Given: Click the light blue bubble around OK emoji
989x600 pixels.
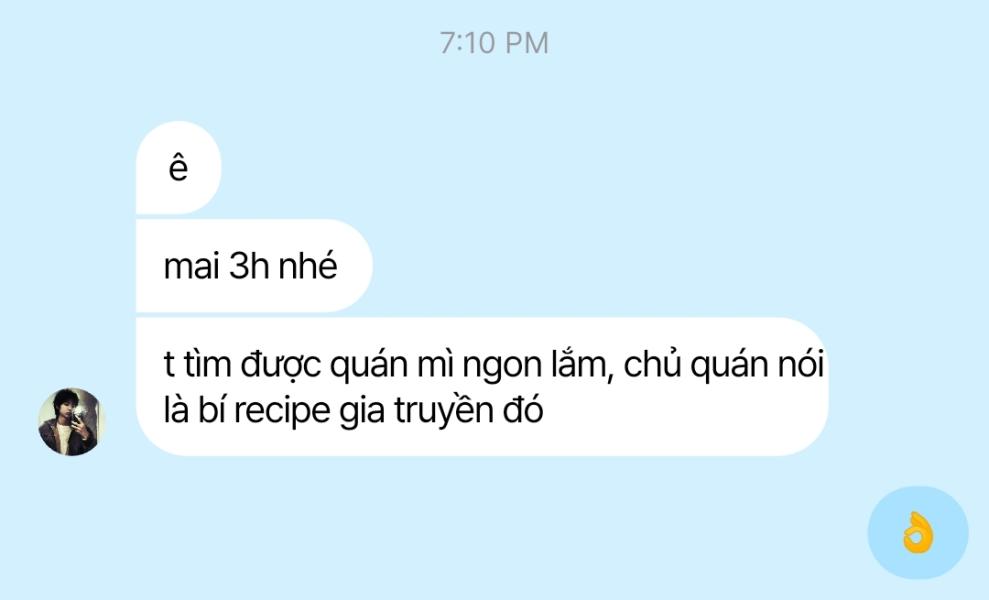Looking at the screenshot, I should (918, 533).
